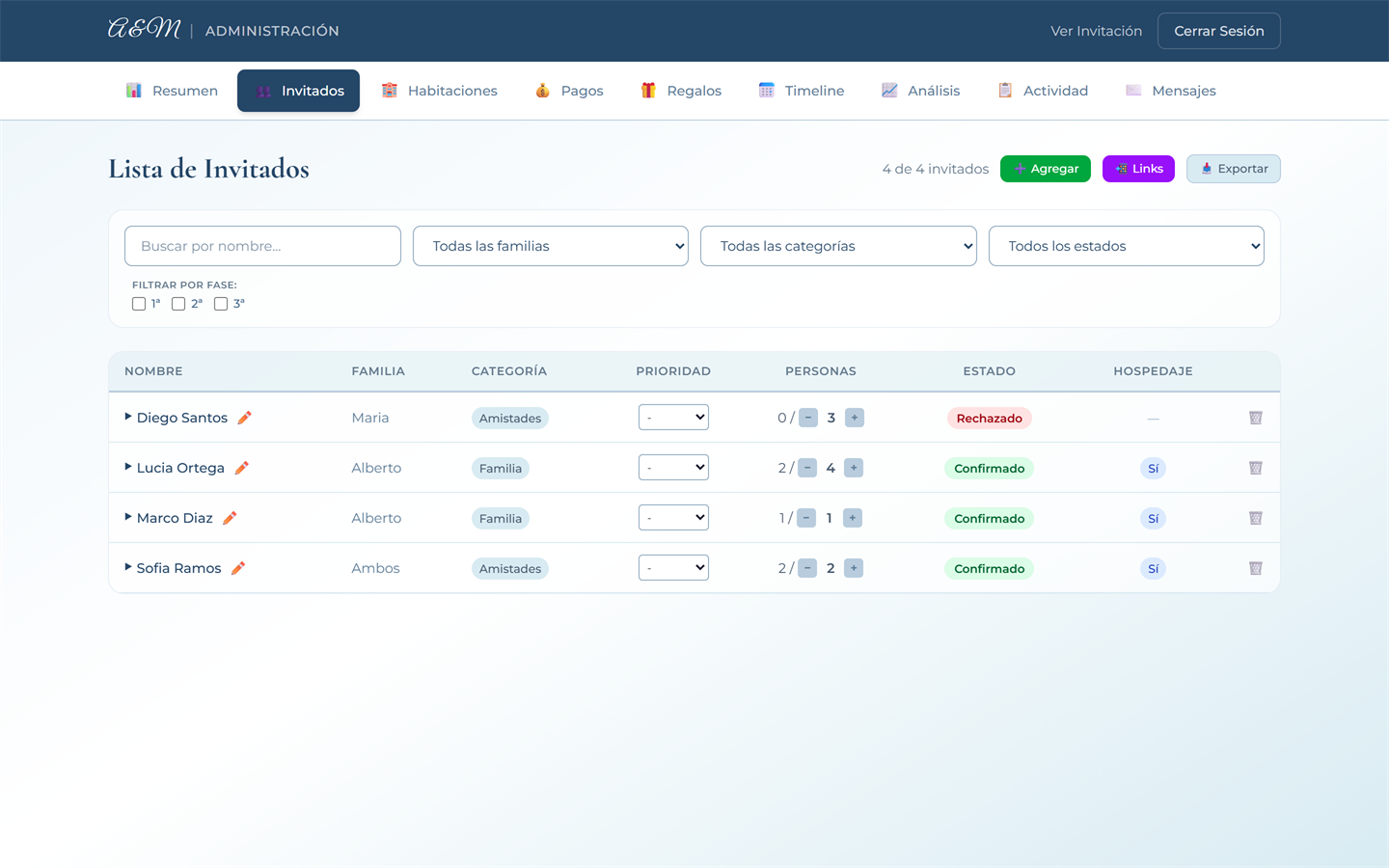The width and height of the screenshot is (1389, 868).
Task: Click the edit pencil for Marco Diaz
Action: click(x=230, y=518)
